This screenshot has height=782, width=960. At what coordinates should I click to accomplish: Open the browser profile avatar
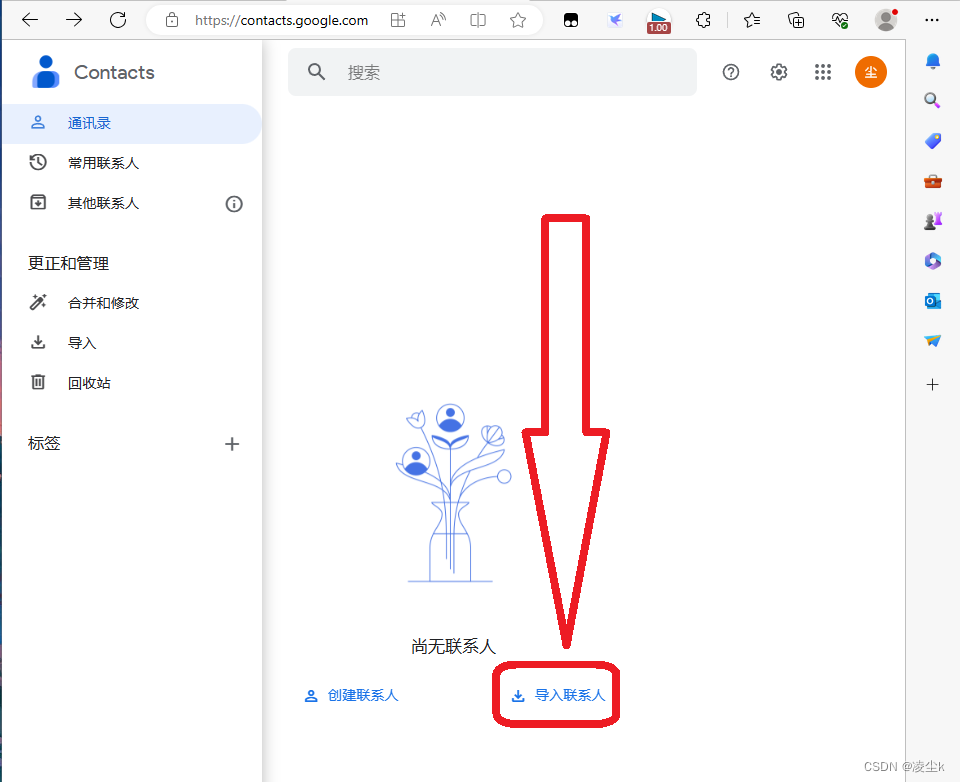coord(886,20)
